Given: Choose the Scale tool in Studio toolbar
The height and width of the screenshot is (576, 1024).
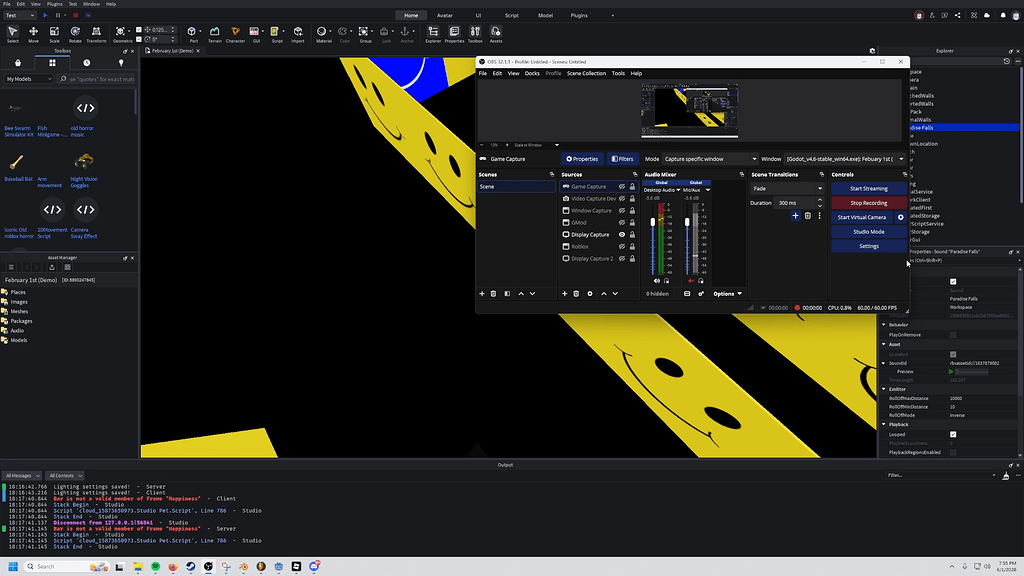Looking at the screenshot, I should click(x=54, y=34).
